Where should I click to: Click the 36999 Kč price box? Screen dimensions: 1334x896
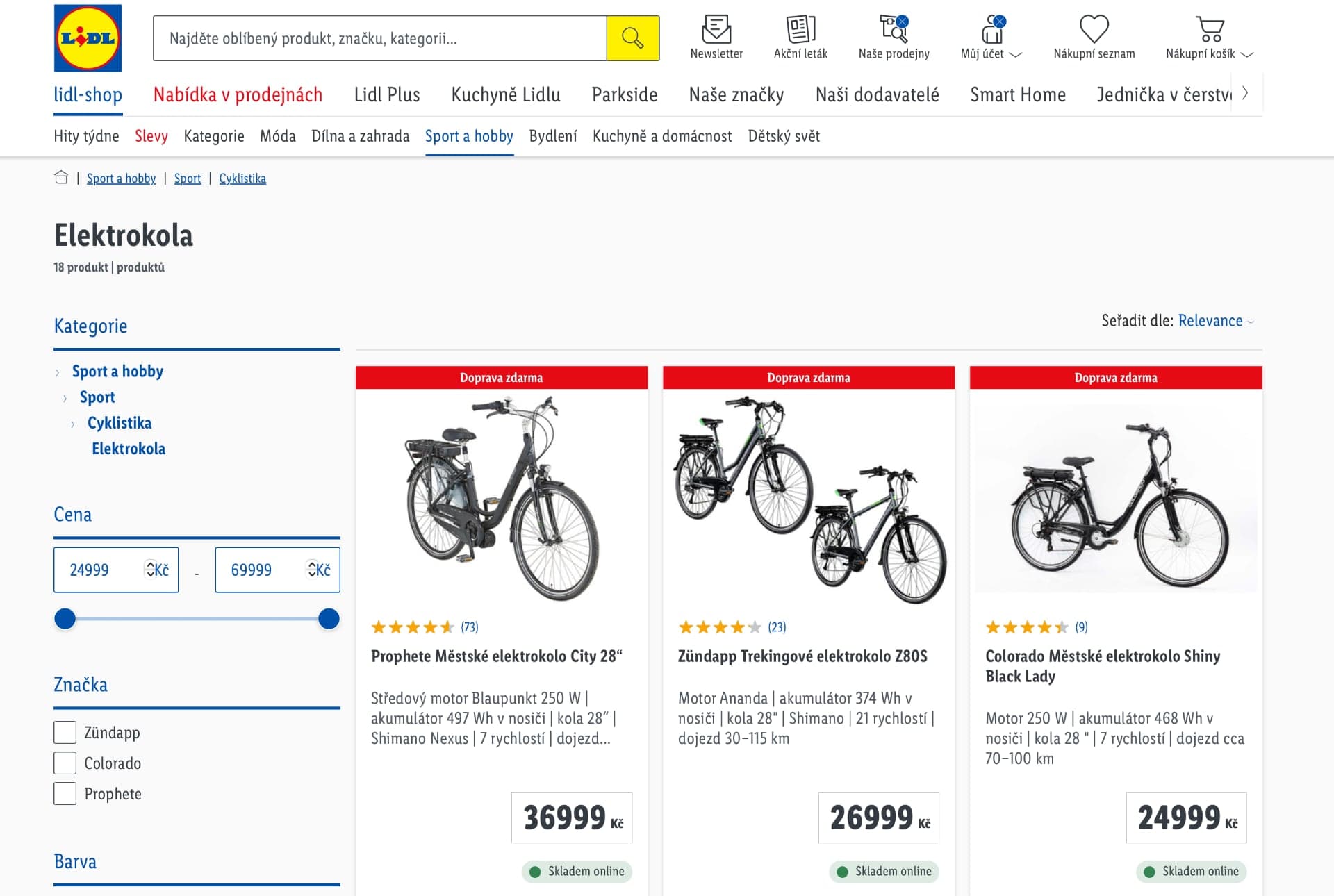(572, 818)
